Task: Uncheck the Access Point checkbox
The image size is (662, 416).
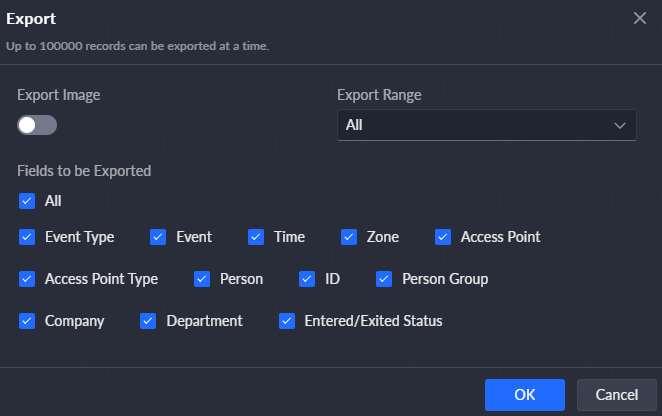Action: point(443,237)
